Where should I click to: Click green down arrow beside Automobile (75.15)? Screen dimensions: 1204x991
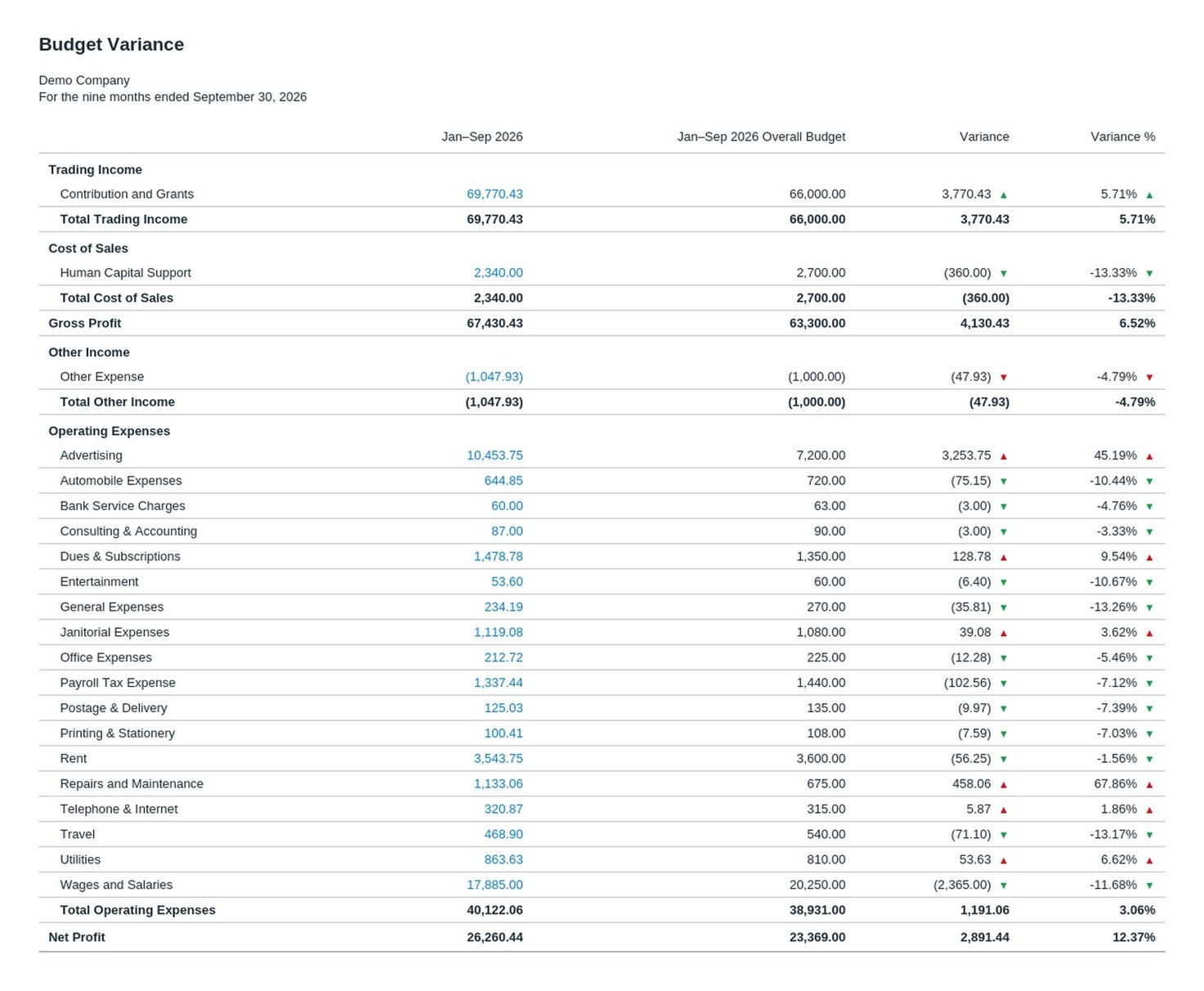click(x=1004, y=481)
